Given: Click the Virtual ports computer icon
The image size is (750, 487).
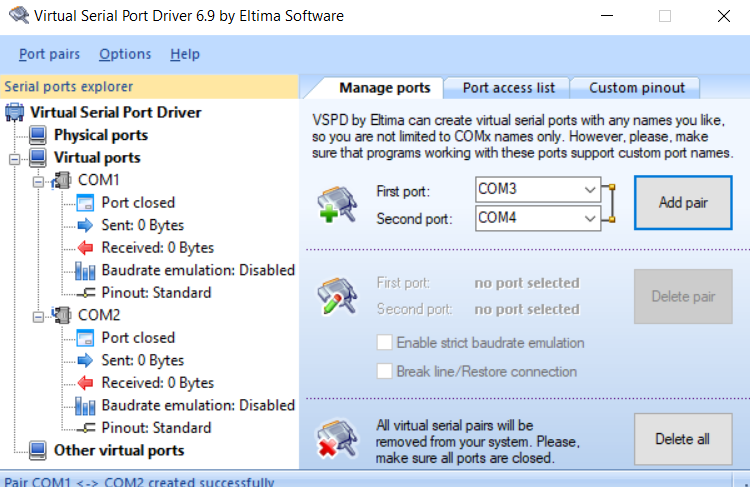Looking at the screenshot, I should [x=38, y=157].
